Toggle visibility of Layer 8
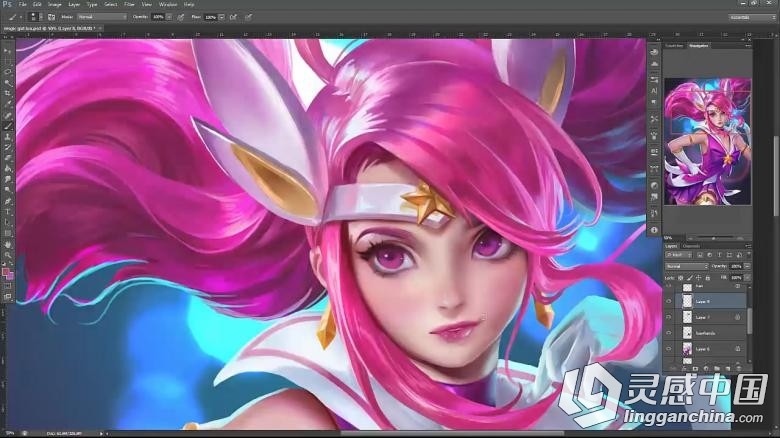780x438 pixels. tap(669, 301)
